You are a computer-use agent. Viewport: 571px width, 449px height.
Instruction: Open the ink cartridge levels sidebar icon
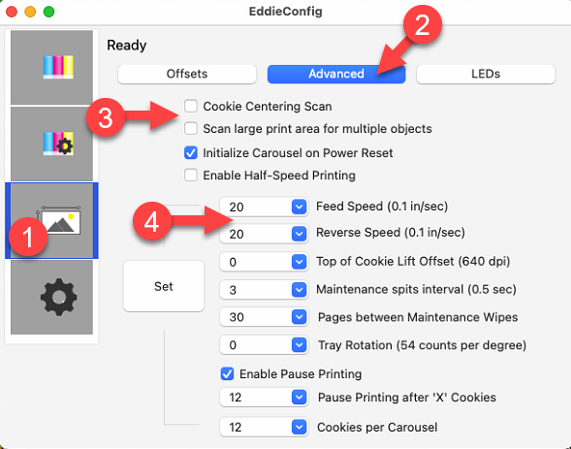(52, 67)
